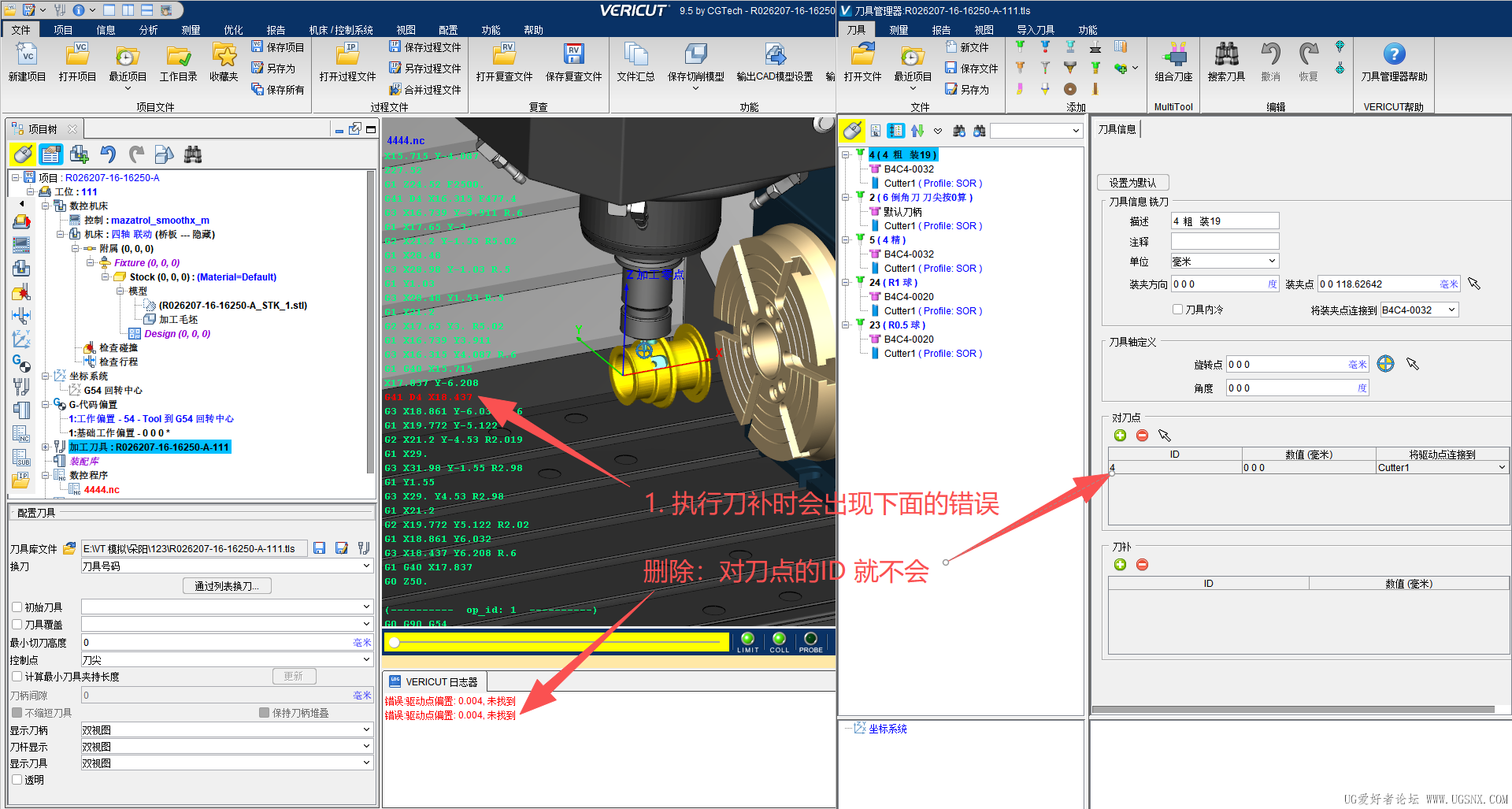Screen dimensions: 1512x809
Task: Open the 文件 menu tab
Action: [x=21, y=30]
